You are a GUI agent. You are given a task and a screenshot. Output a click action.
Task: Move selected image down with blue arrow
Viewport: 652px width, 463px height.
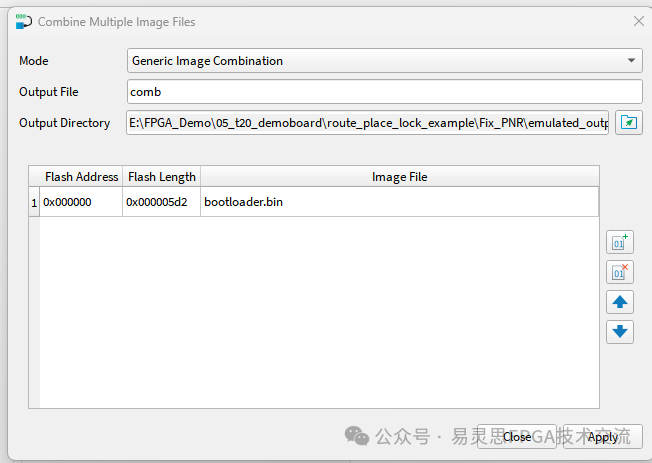tap(620, 331)
